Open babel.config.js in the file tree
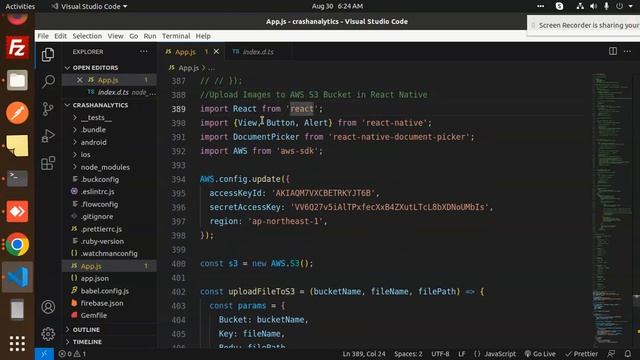Image resolution: width=640 pixels, height=360 pixels. point(104,291)
